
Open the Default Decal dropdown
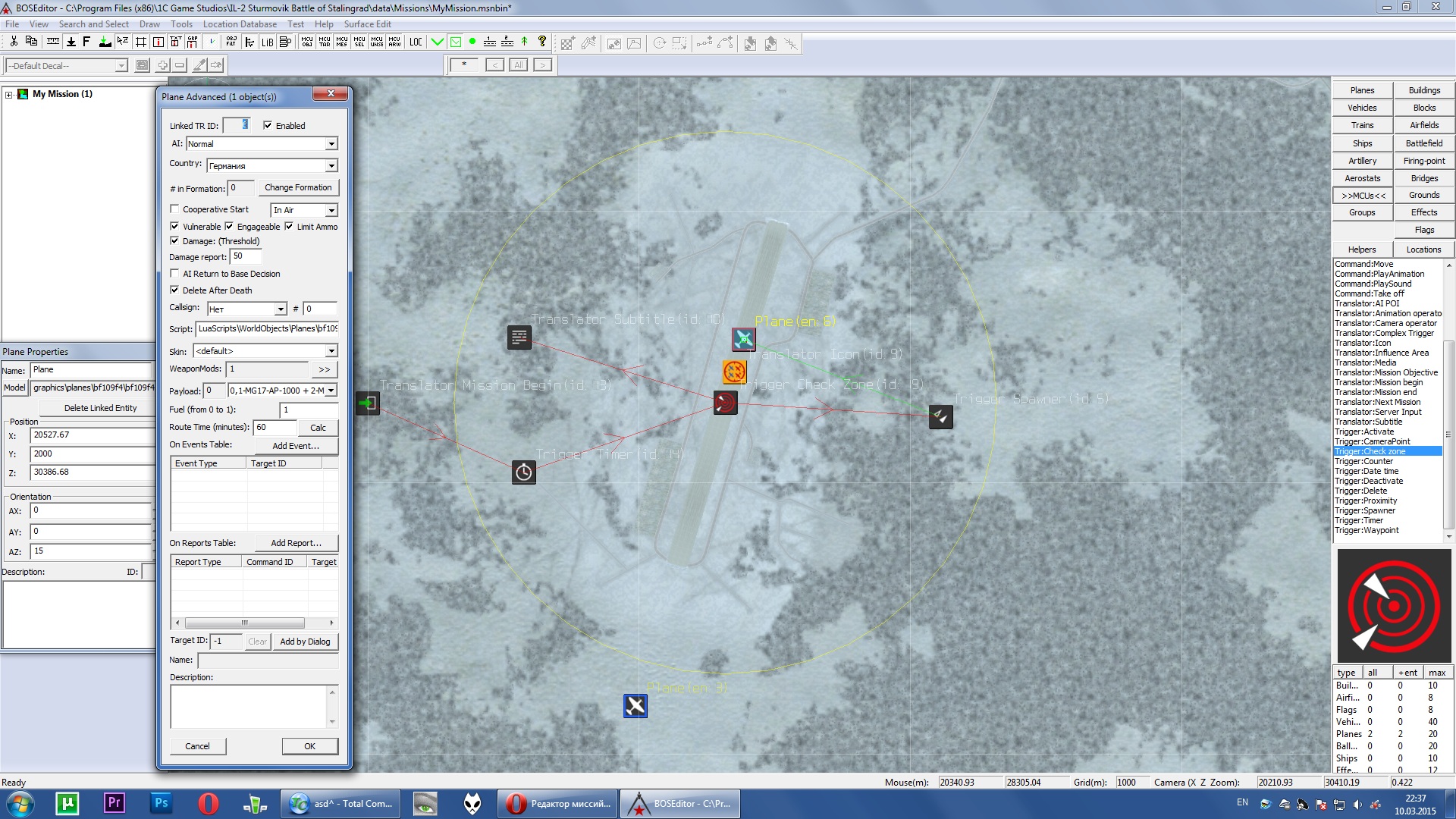[121, 66]
